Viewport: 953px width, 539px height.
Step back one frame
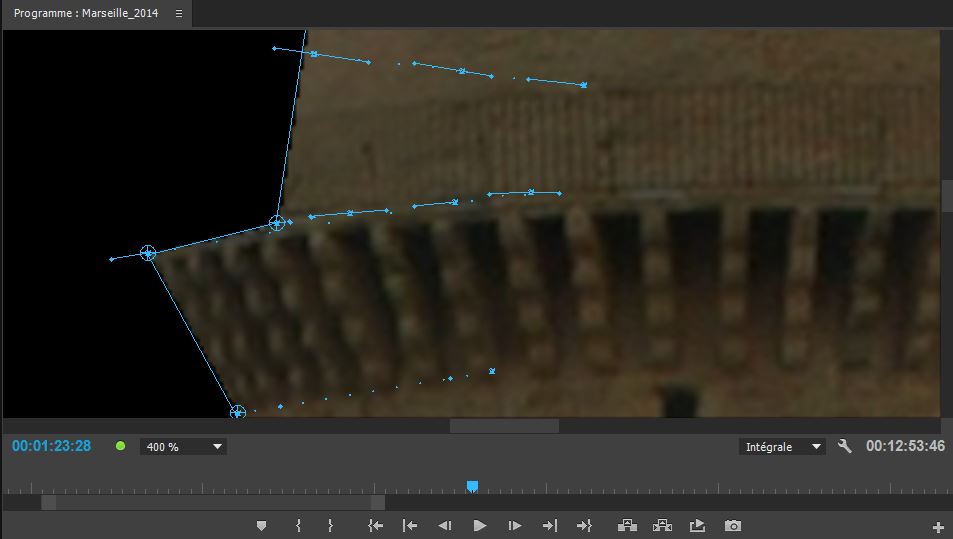tap(445, 526)
